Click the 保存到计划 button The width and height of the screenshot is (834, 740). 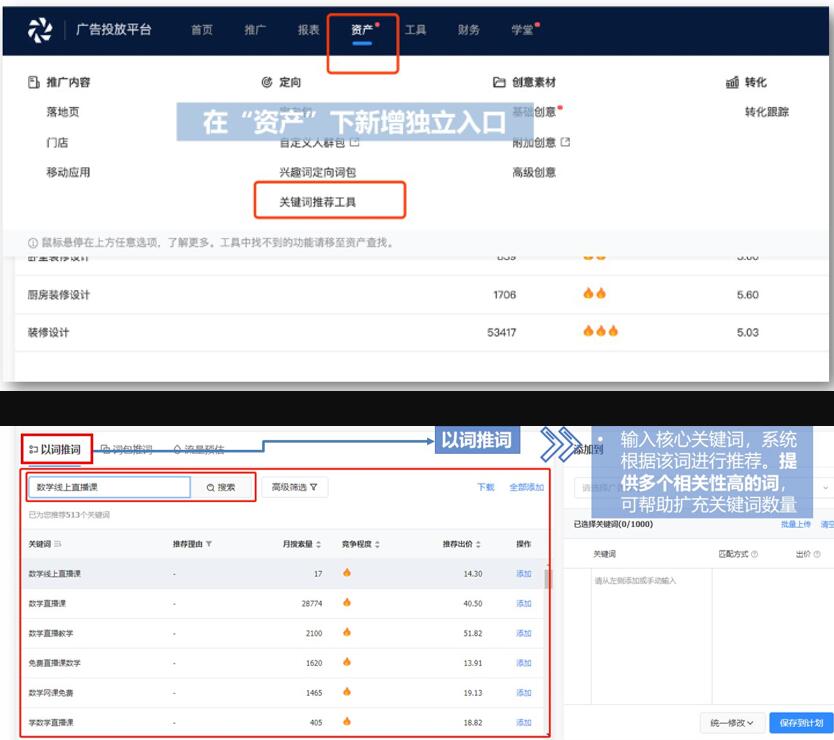click(x=801, y=722)
